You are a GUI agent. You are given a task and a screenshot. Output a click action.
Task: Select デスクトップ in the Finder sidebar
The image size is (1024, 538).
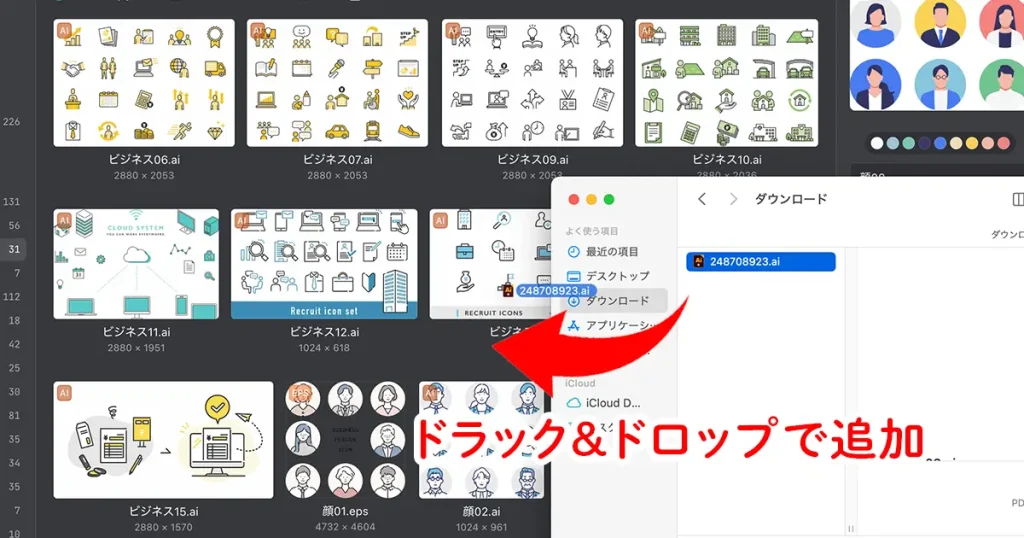pyautogui.click(x=616, y=276)
